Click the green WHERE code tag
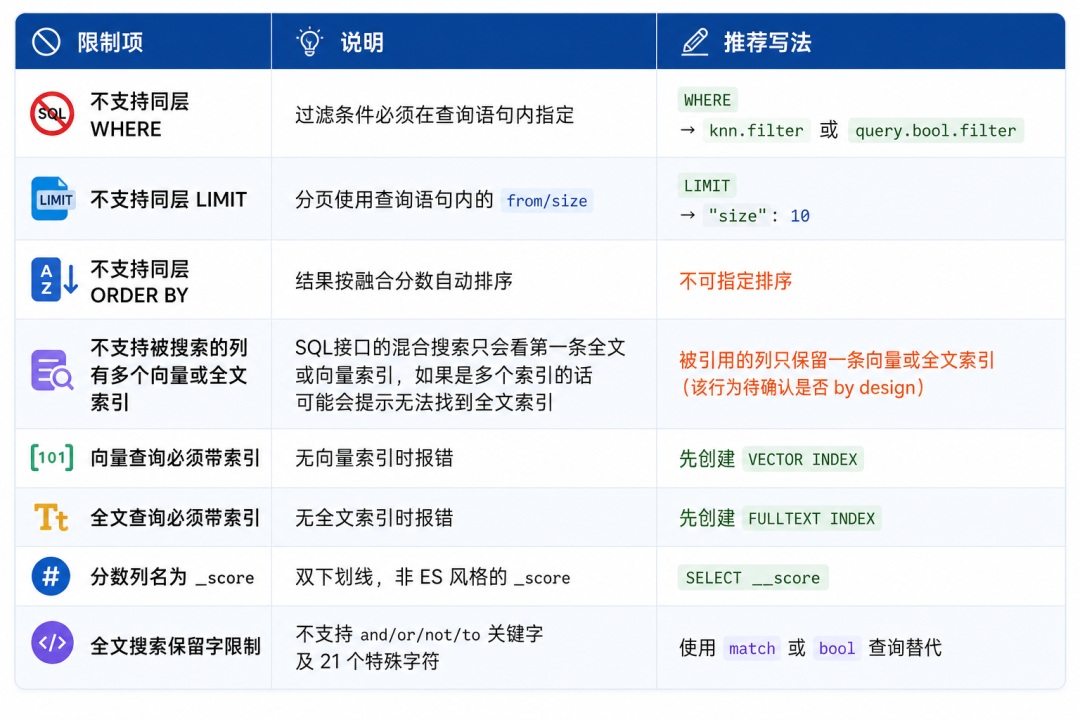 707,100
